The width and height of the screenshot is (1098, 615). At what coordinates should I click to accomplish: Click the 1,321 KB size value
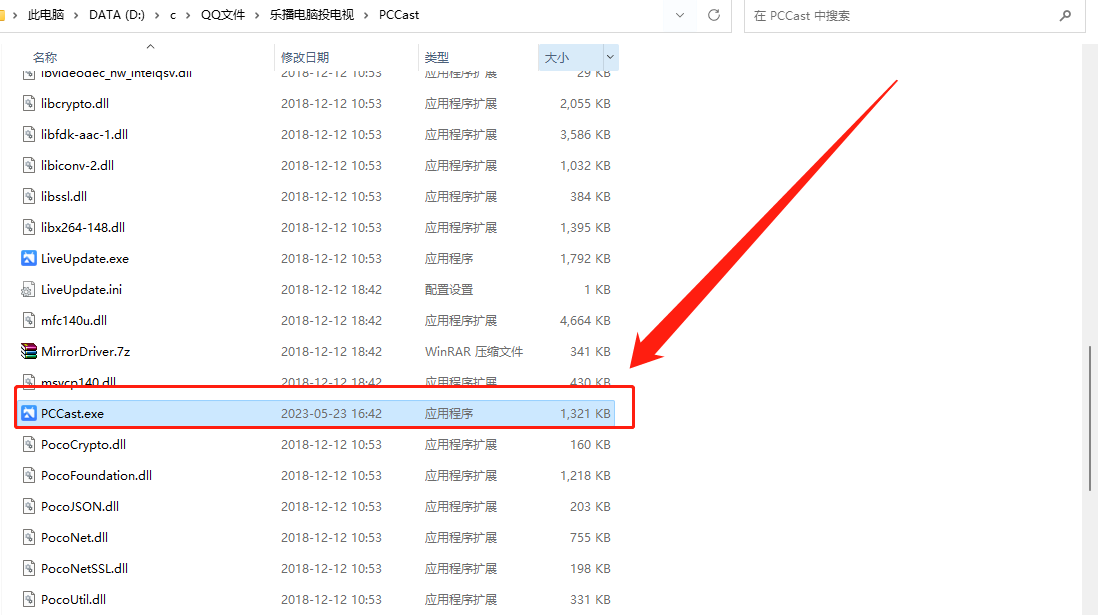585,413
